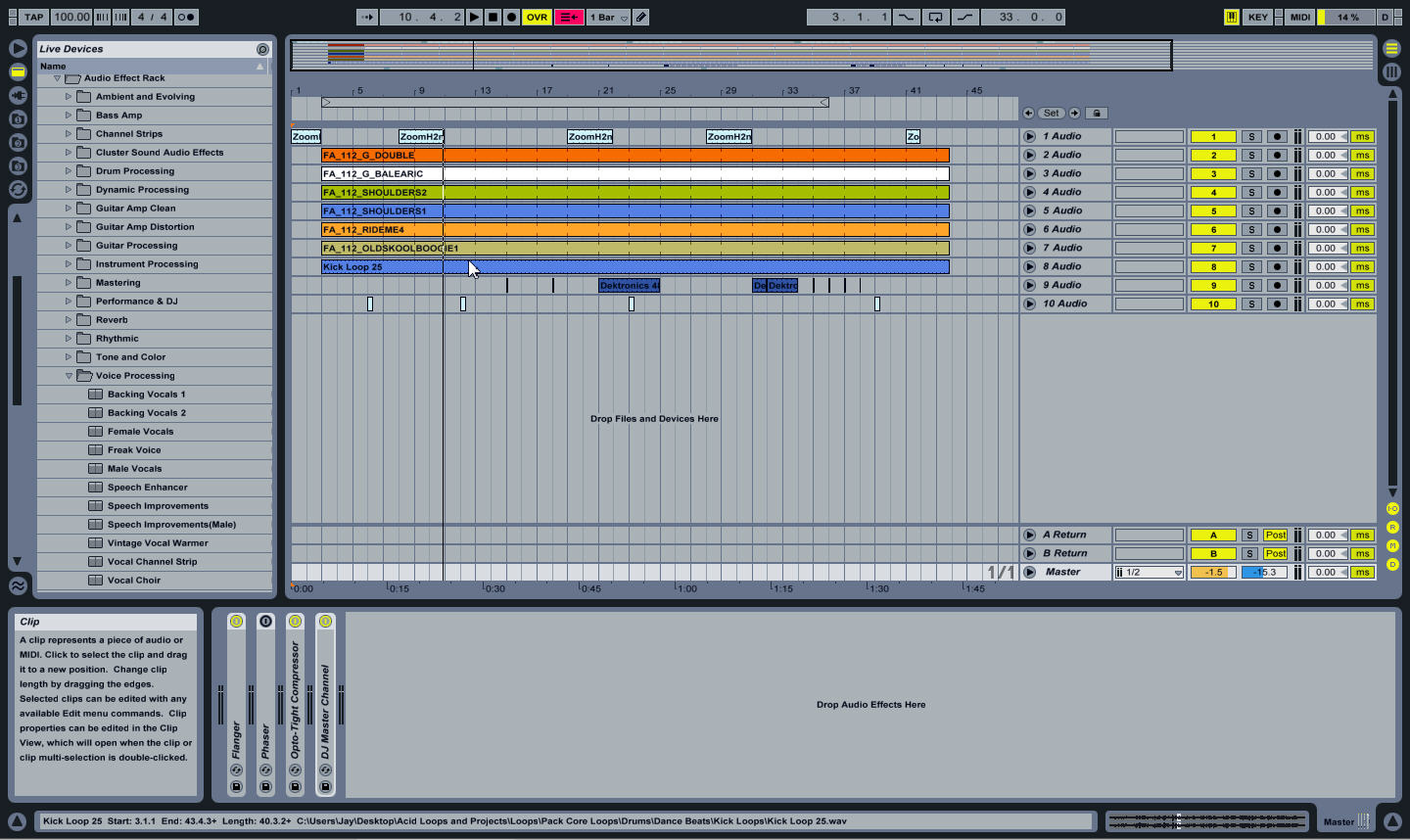Collapse the Voice Processing folder
The image size is (1410, 840).
(69, 376)
